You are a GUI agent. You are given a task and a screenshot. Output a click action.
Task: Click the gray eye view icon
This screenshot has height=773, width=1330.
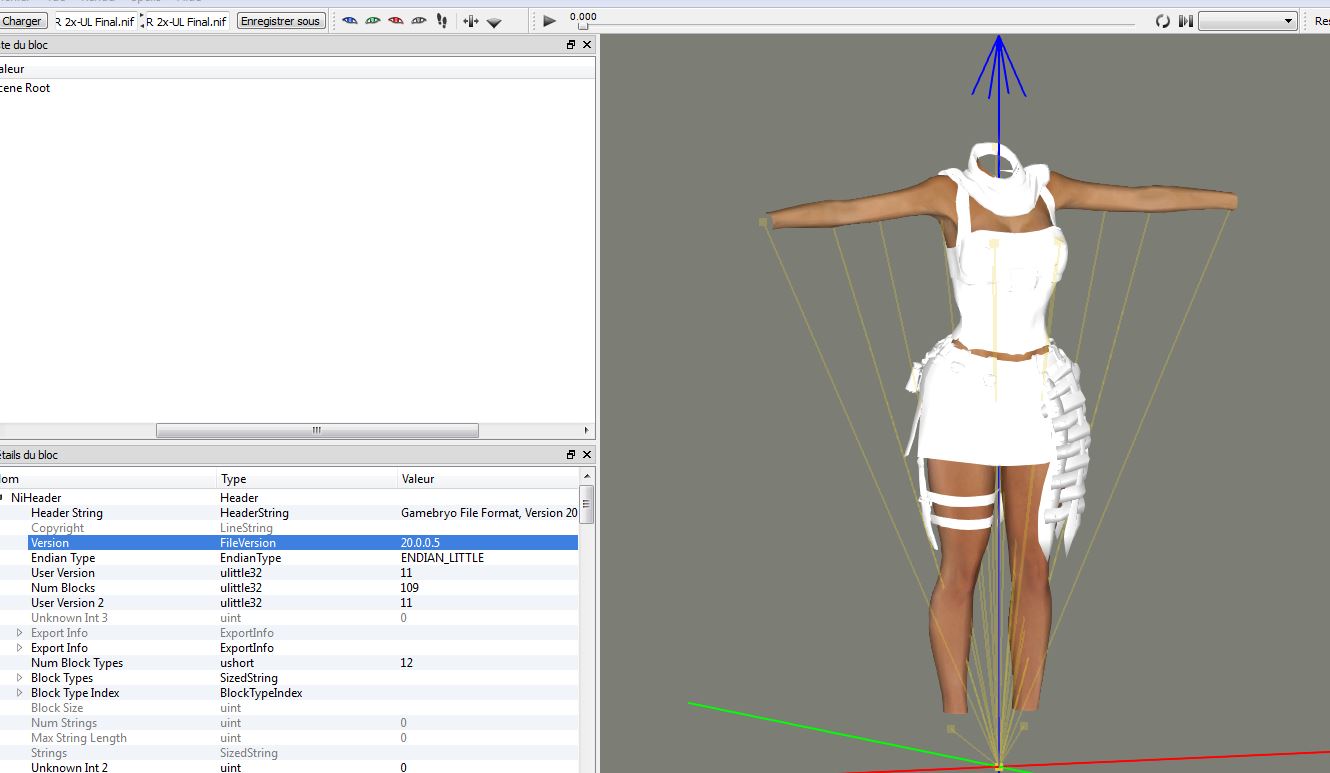pyautogui.click(x=418, y=21)
